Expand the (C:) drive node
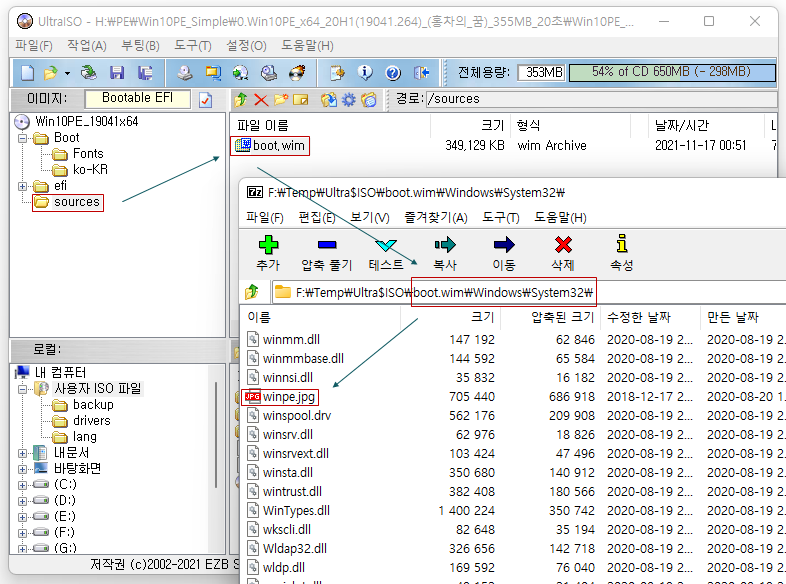 point(23,485)
